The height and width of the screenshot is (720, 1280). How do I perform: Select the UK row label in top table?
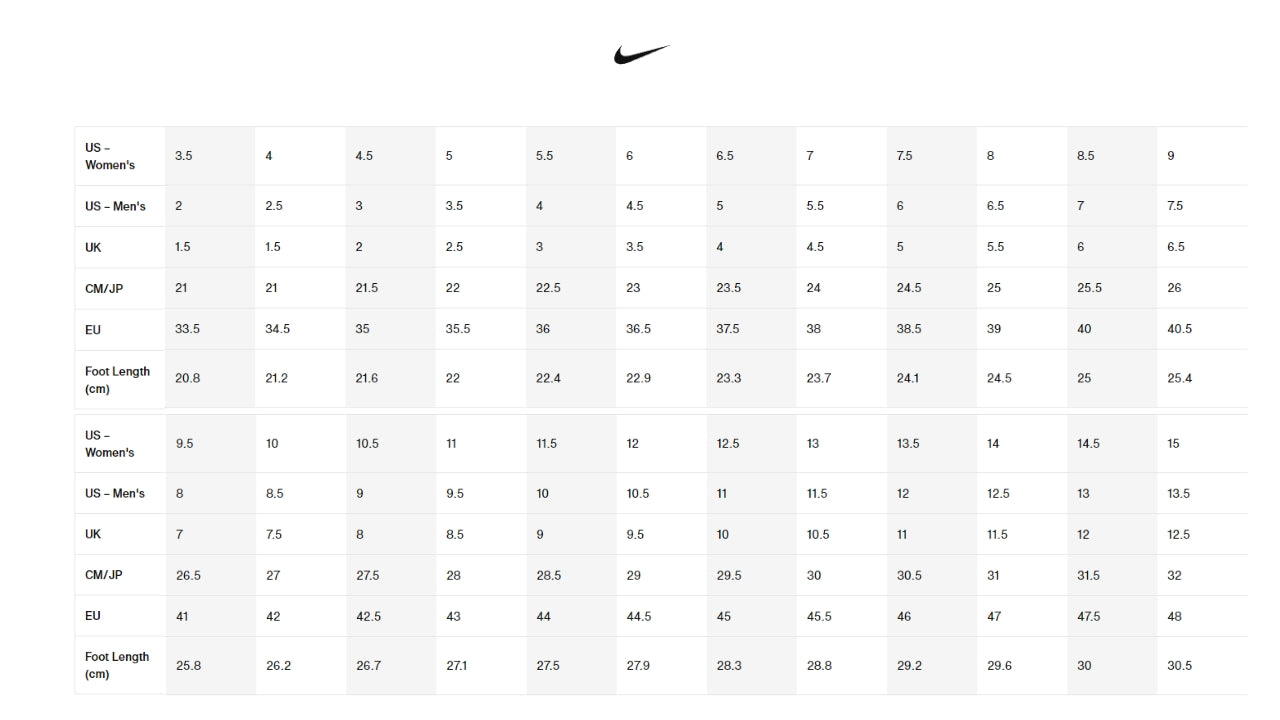93,247
